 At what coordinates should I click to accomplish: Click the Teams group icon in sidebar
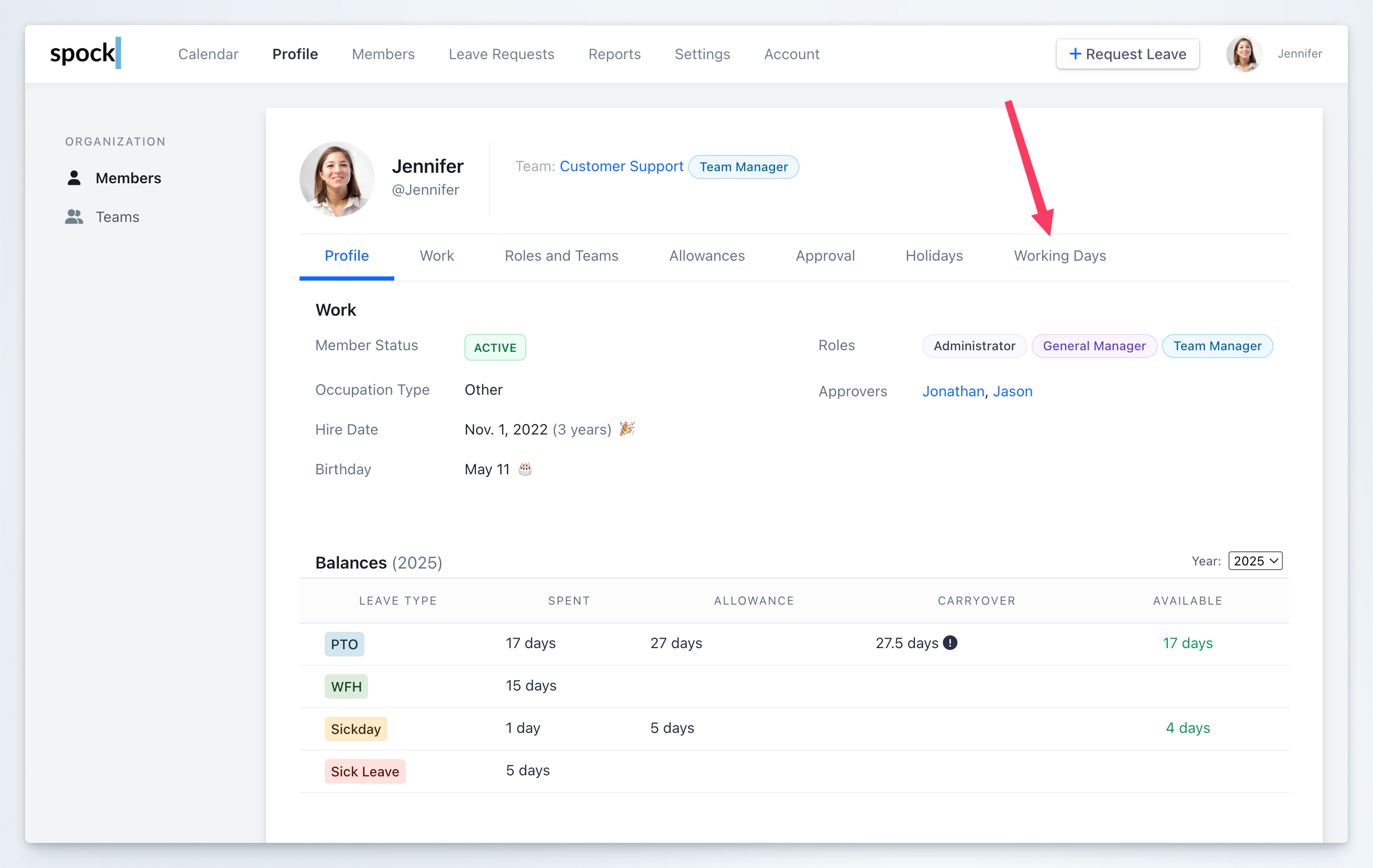pyautogui.click(x=74, y=217)
